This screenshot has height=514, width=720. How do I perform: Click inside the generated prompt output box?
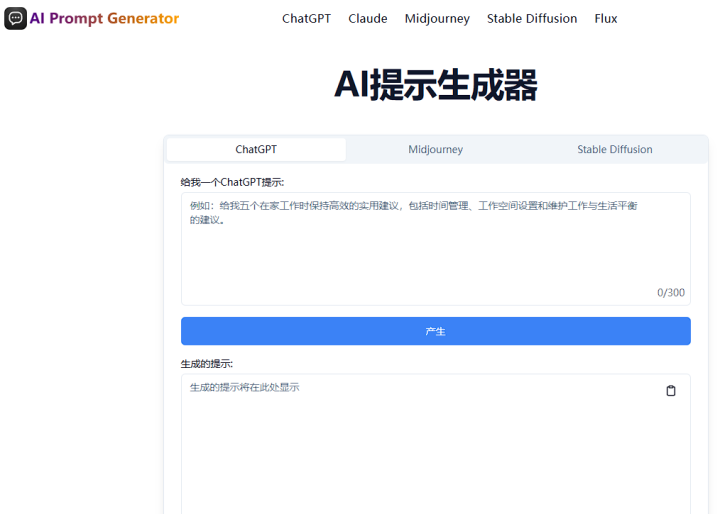[435, 450]
